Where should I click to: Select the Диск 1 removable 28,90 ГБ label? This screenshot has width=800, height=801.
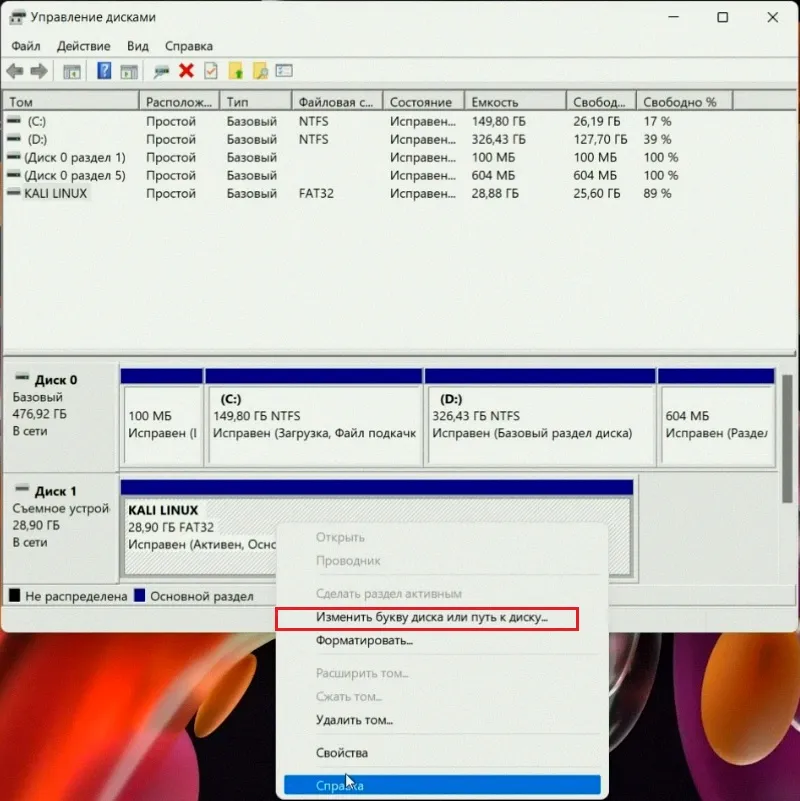pos(60,528)
